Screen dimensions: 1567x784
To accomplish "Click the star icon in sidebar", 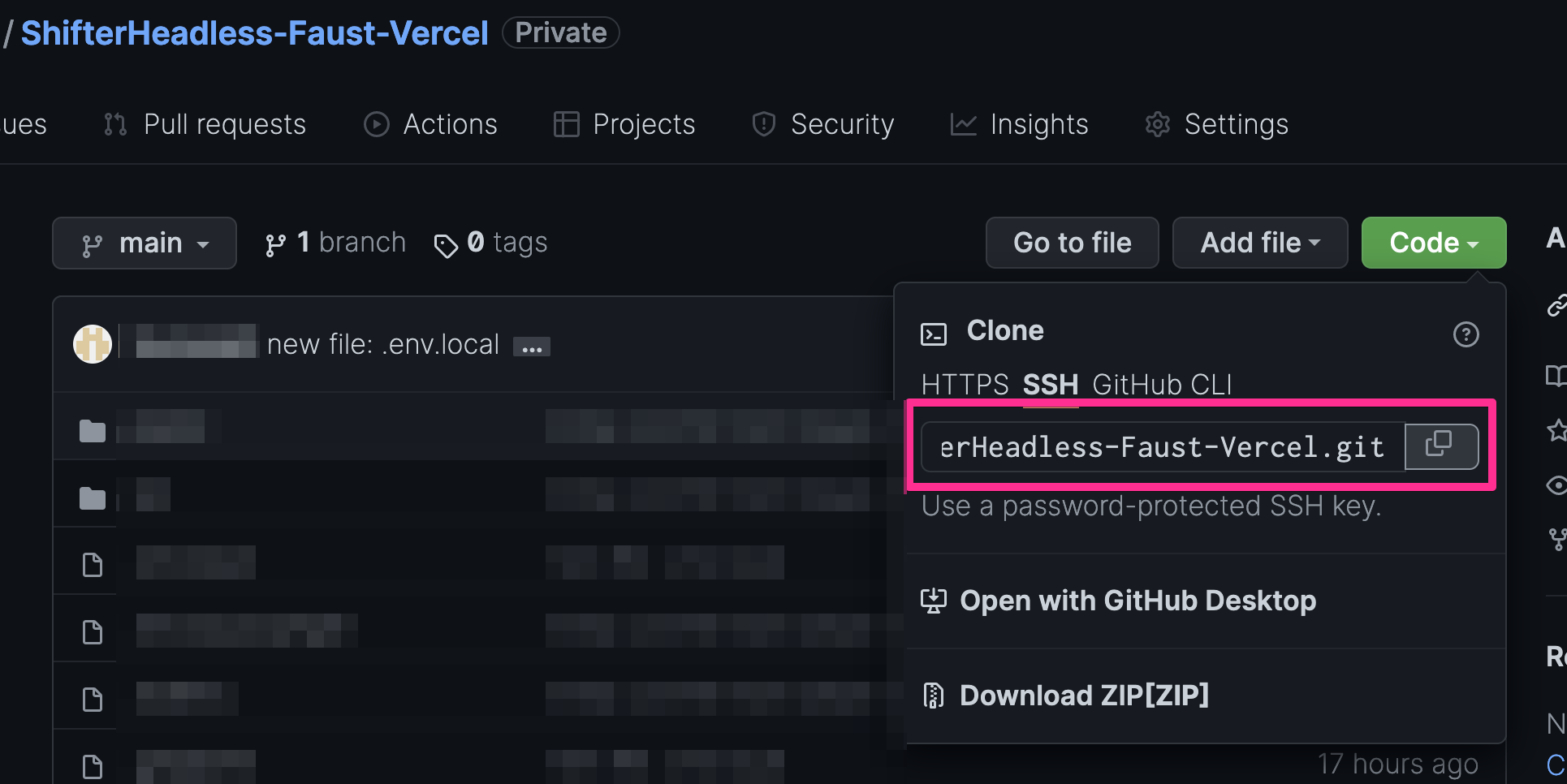I will click(1556, 430).
